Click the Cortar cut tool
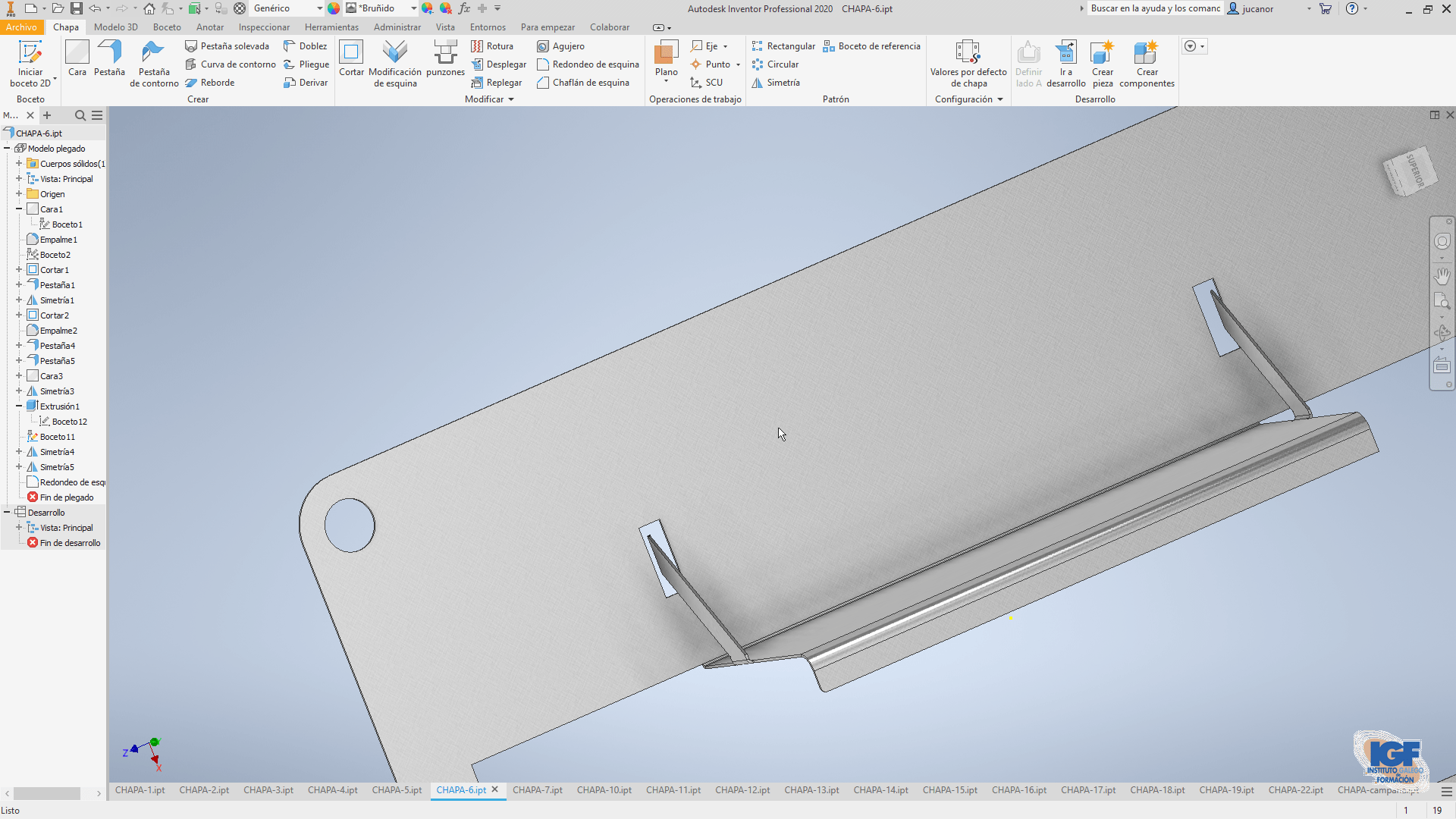The height and width of the screenshot is (819, 1456). (x=351, y=59)
